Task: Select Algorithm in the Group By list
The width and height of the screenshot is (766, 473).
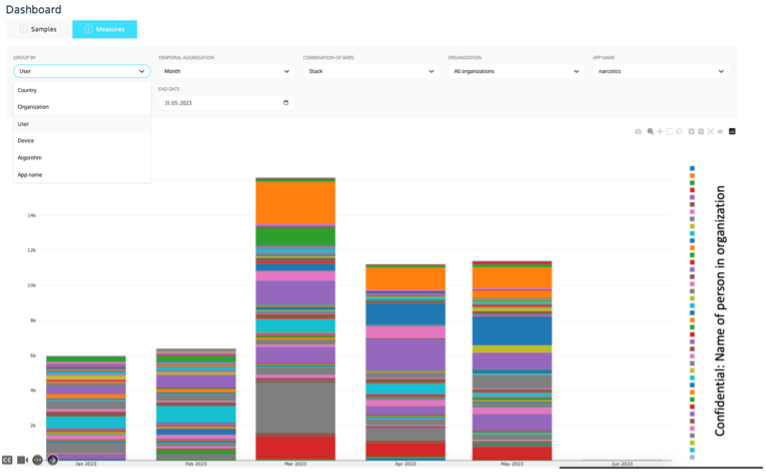Action: coord(30,157)
